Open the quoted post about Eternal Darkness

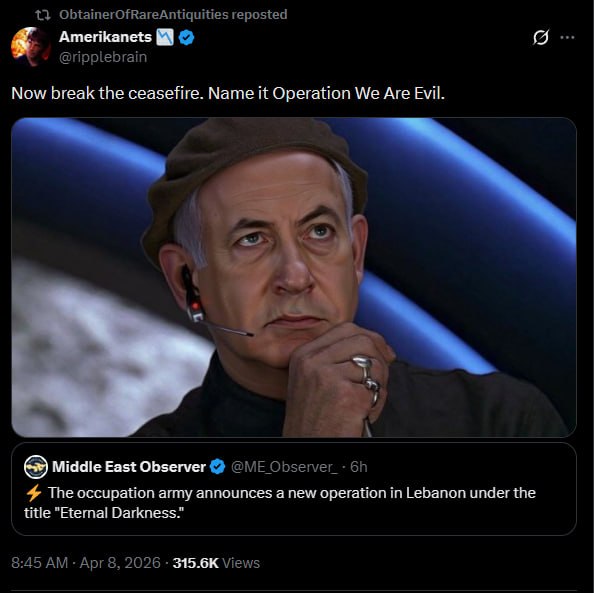click(294, 489)
